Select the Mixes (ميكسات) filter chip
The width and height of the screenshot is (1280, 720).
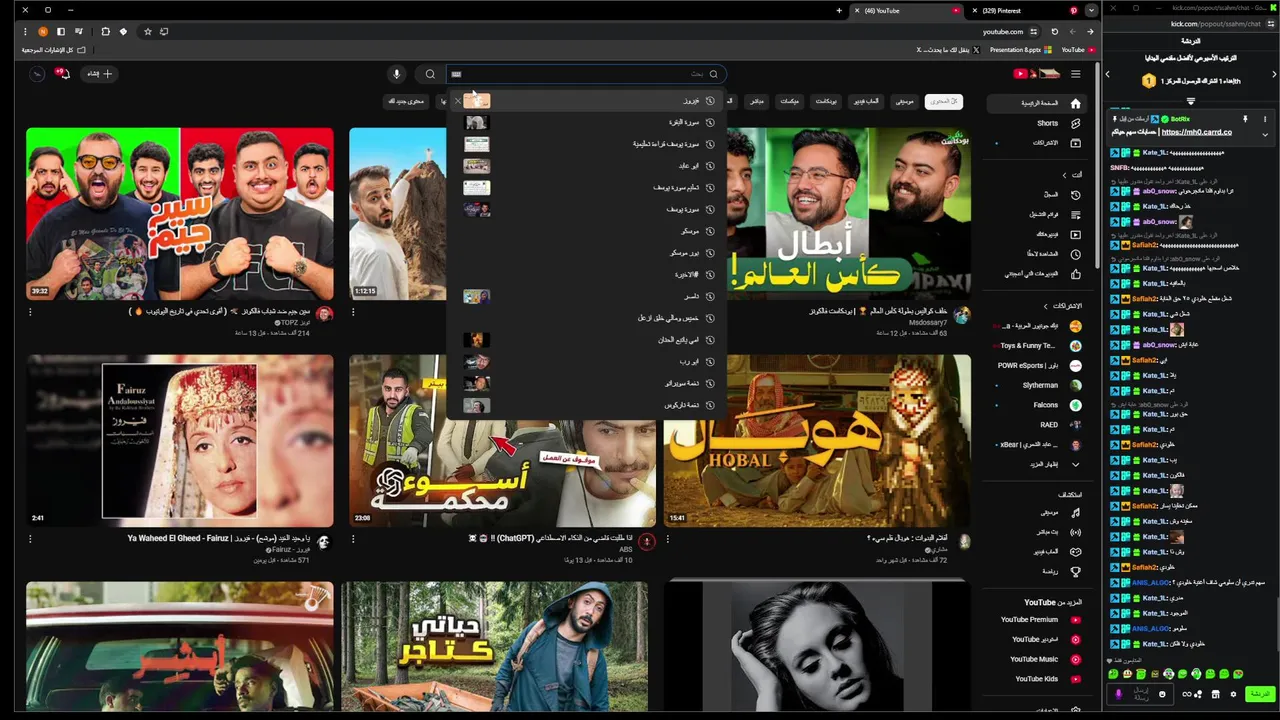789,101
